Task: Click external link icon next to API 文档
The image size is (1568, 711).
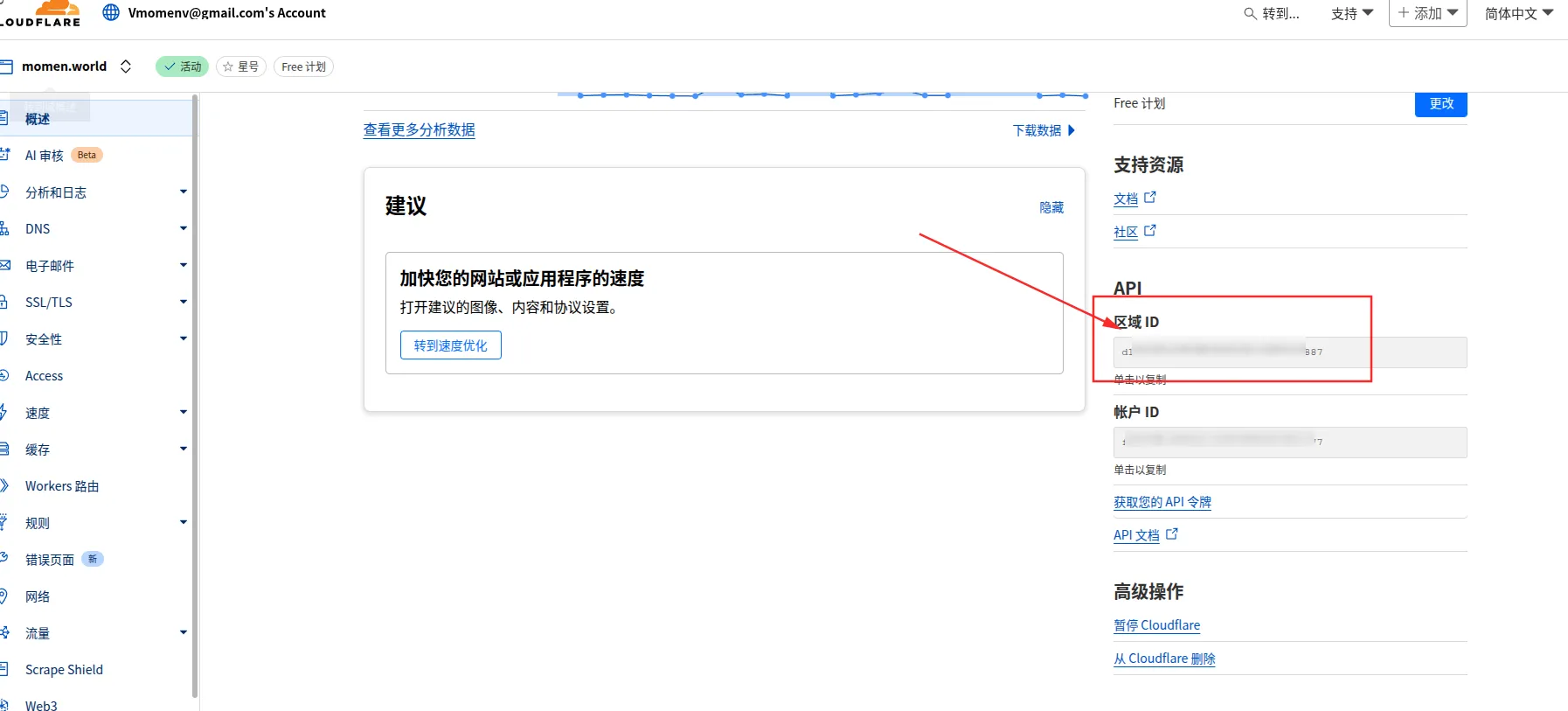Action: tap(1172, 533)
